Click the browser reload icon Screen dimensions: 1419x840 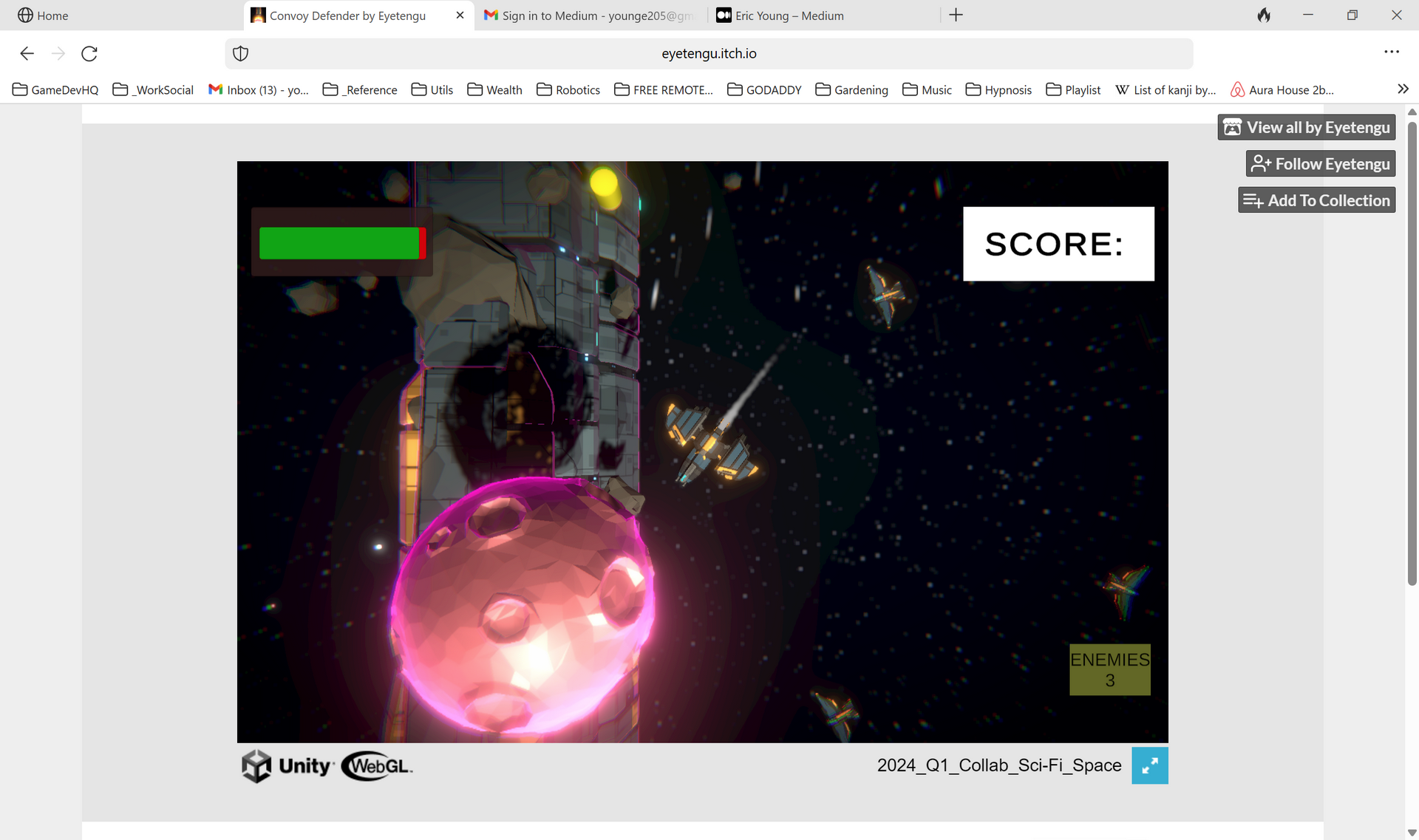[89, 53]
